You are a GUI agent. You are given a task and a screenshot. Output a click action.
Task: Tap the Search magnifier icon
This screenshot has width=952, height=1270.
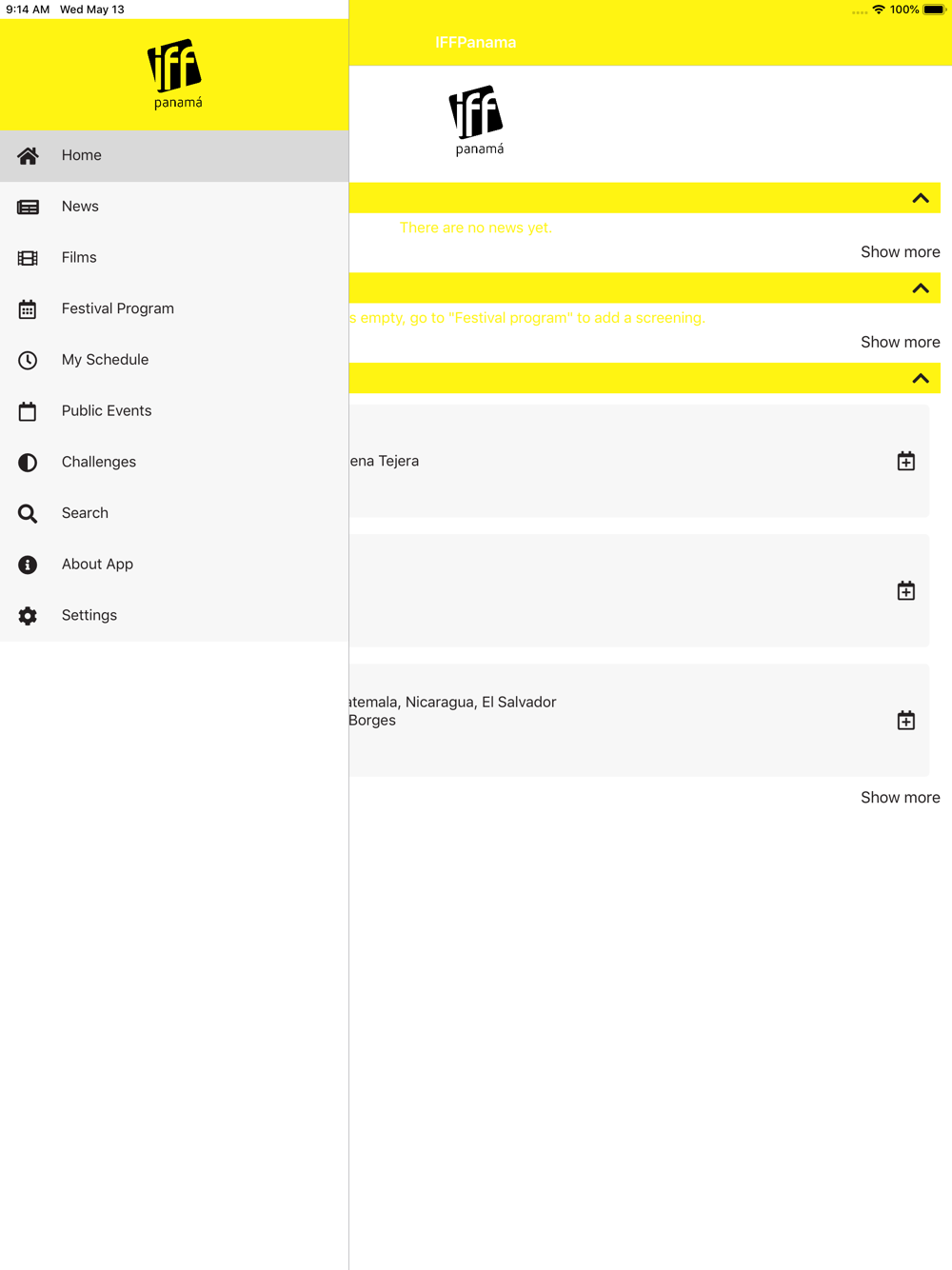pyautogui.click(x=28, y=514)
